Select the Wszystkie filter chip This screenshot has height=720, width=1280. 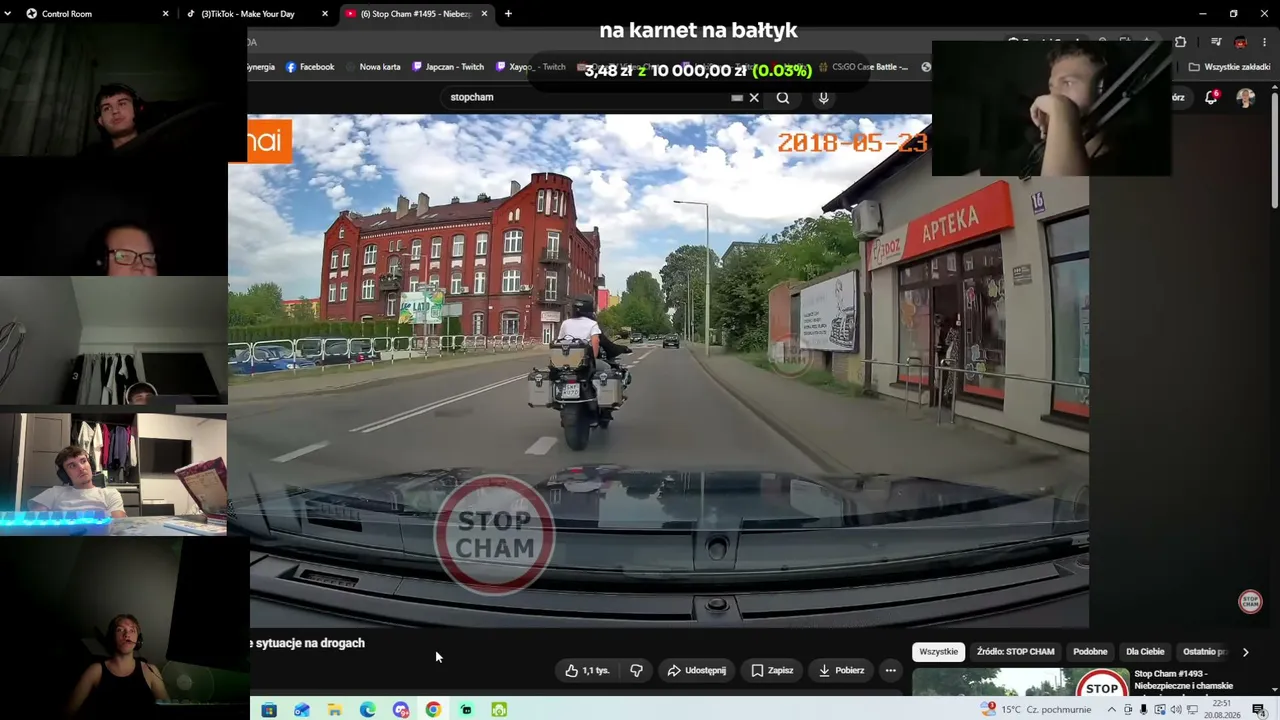(938, 651)
